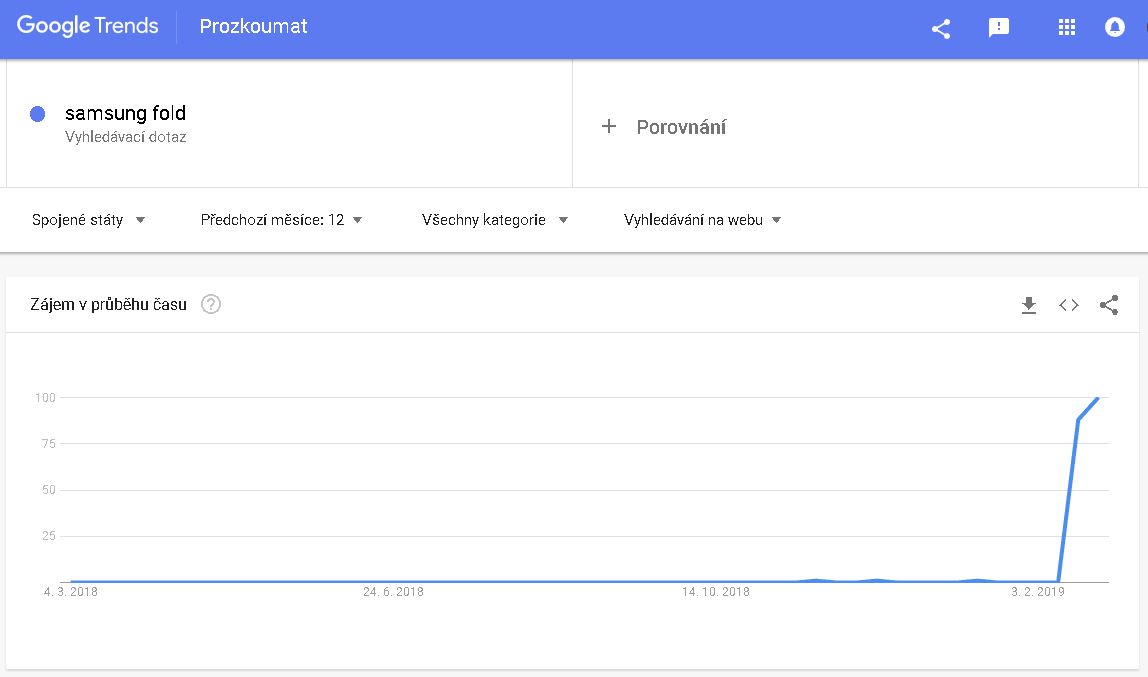This screenshot has height=677, width=1148.
Task: Open the Všechny kategorie dropdown
Action: [x=494, y=220]
